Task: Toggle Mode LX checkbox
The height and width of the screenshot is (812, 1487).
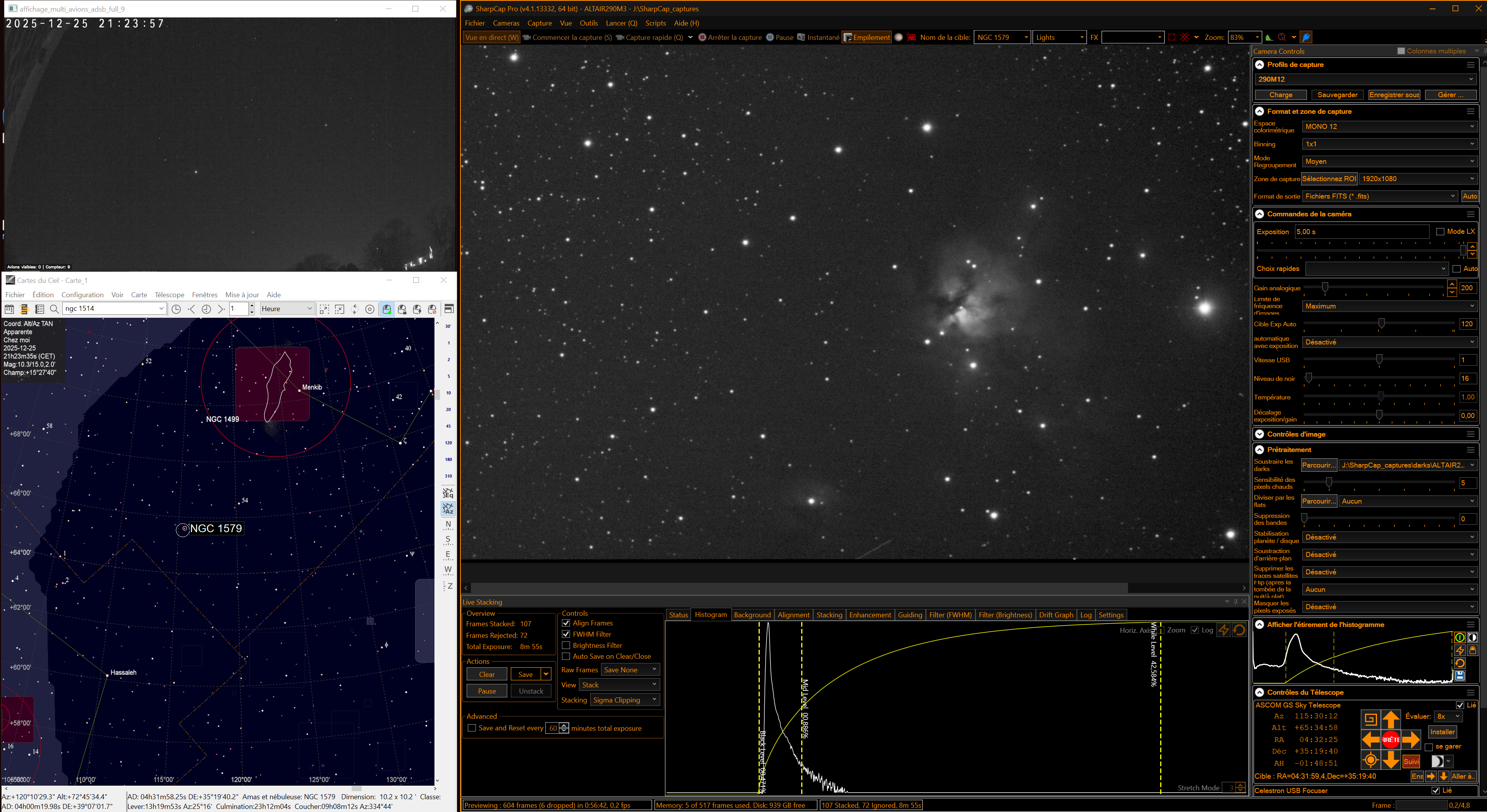Action: tap(1440, 232)
